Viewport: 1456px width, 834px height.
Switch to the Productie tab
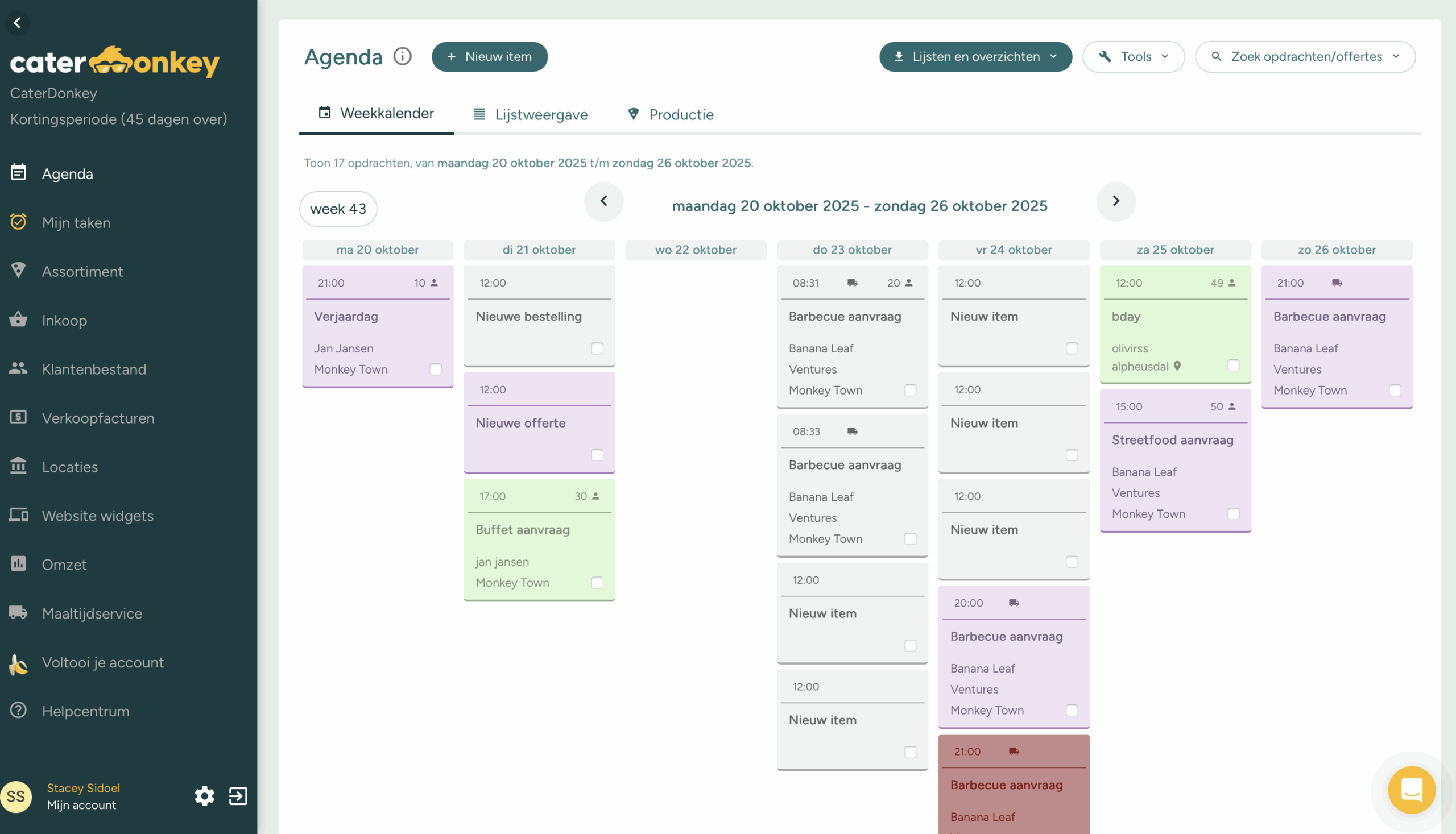pyautogui.click(x=671, y=114)
